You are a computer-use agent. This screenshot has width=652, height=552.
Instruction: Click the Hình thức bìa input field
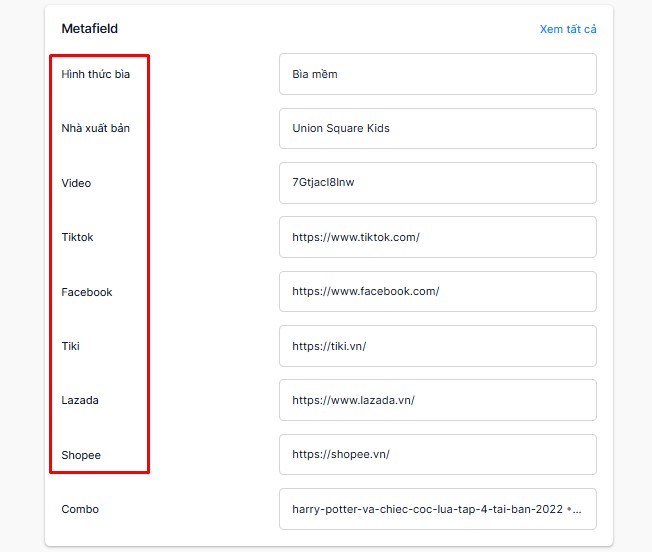click(438, 74)
